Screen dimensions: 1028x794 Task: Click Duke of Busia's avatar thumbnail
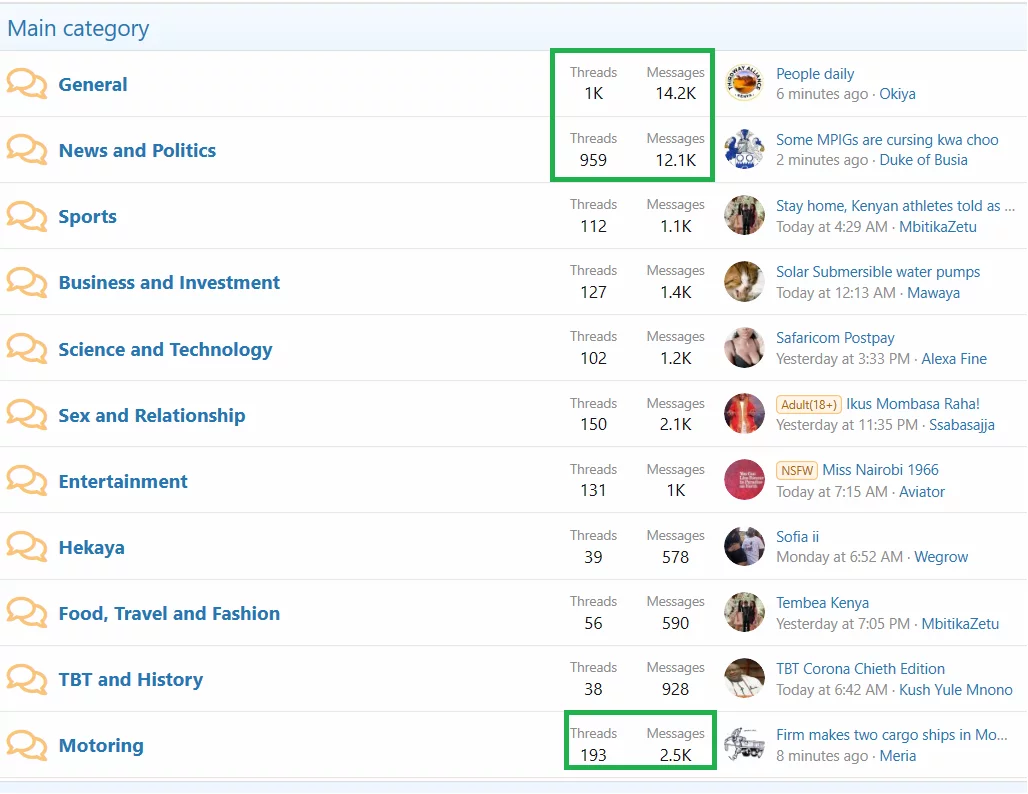(744, 149)
